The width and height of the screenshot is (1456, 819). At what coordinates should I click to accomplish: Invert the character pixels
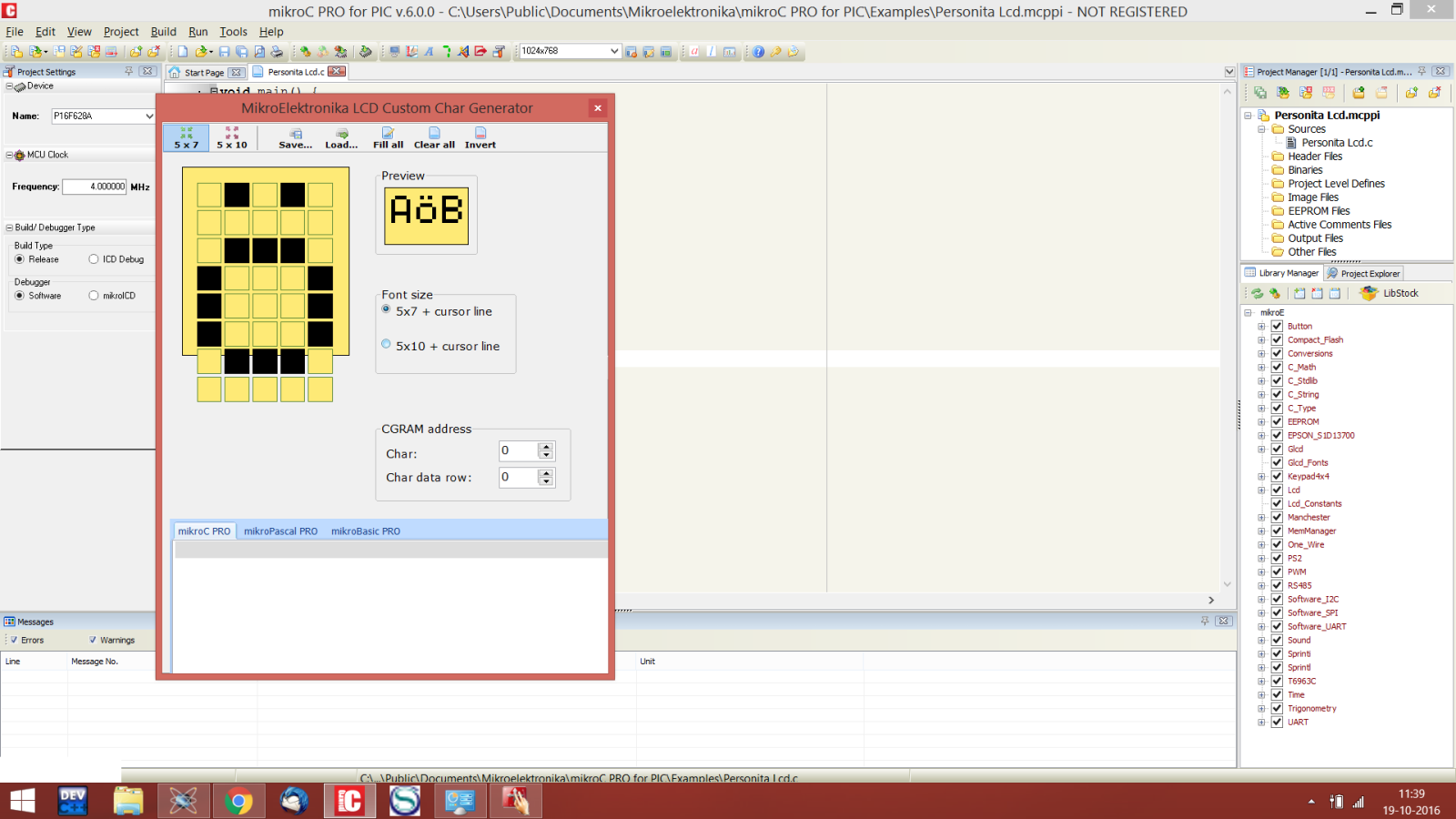pyautogui.click(x=480, y=137)
